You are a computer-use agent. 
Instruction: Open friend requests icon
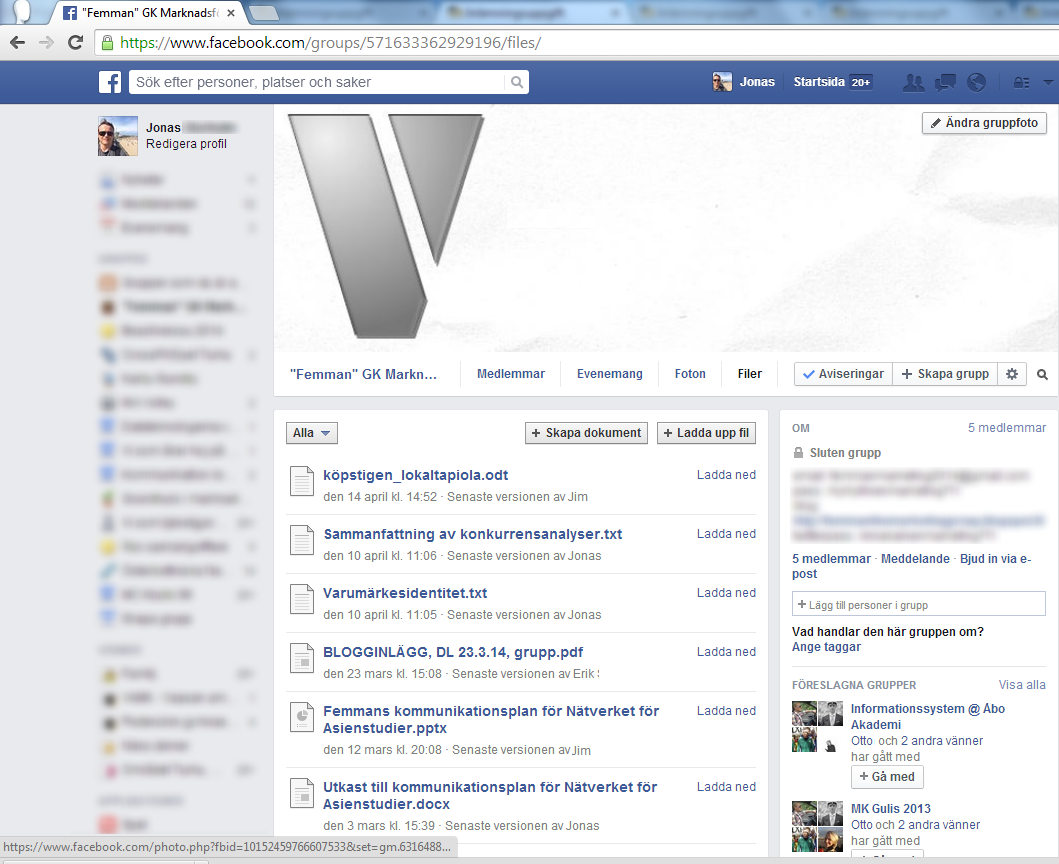[x=913, y=82]
